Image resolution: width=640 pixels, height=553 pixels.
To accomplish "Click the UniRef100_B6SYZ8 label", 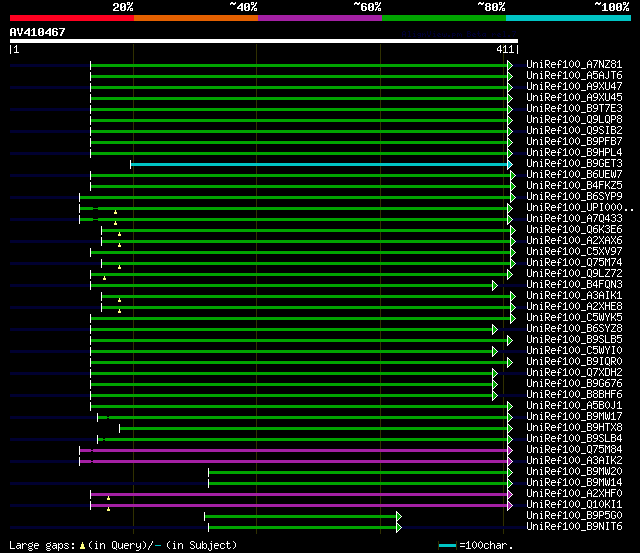I will tap(574, 329).
